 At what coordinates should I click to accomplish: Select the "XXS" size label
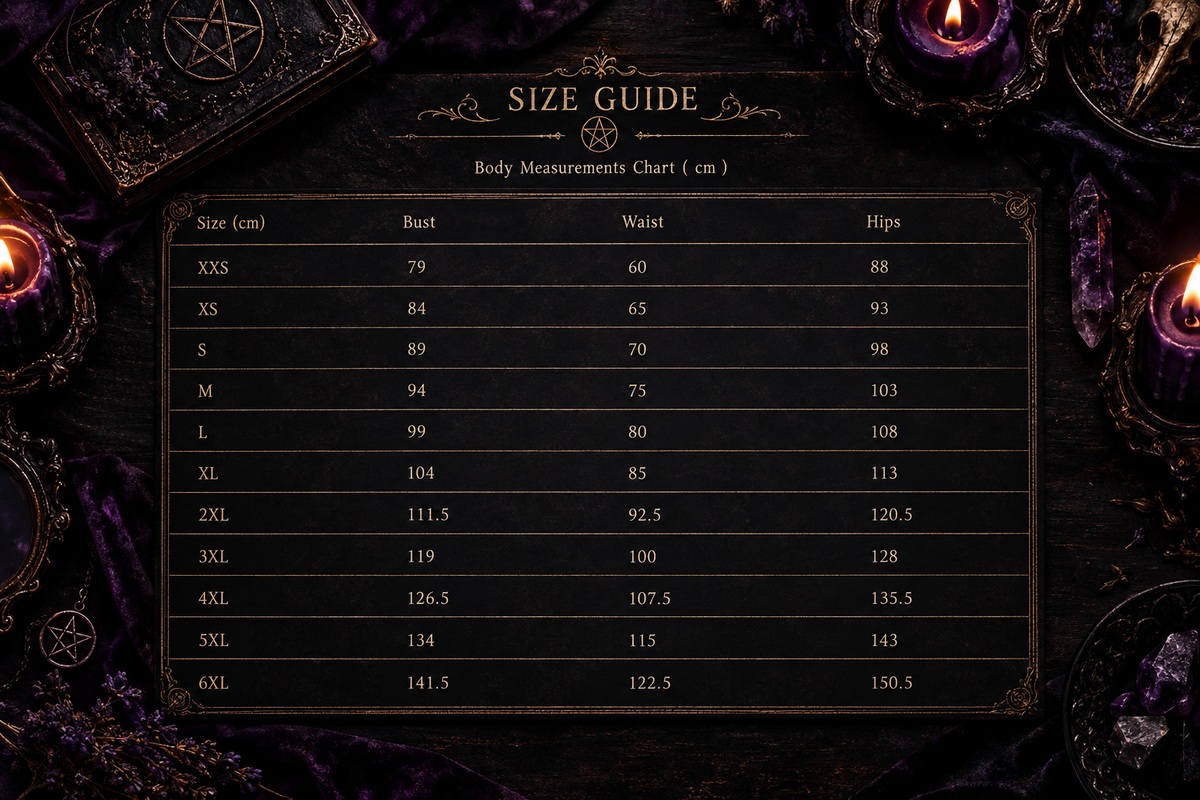pos(214,267)
